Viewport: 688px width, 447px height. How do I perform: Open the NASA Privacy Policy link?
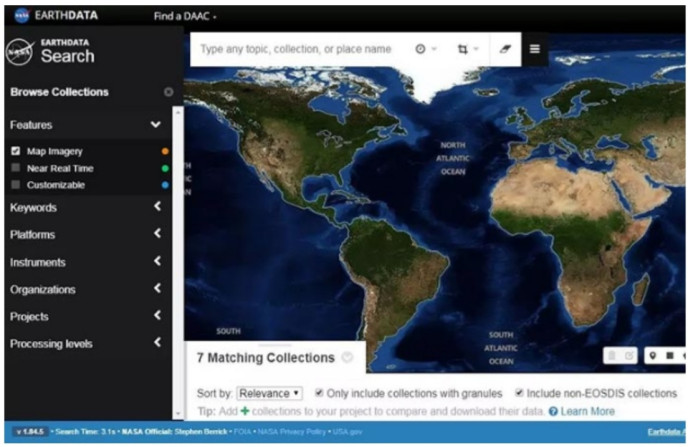pos(292,432)
